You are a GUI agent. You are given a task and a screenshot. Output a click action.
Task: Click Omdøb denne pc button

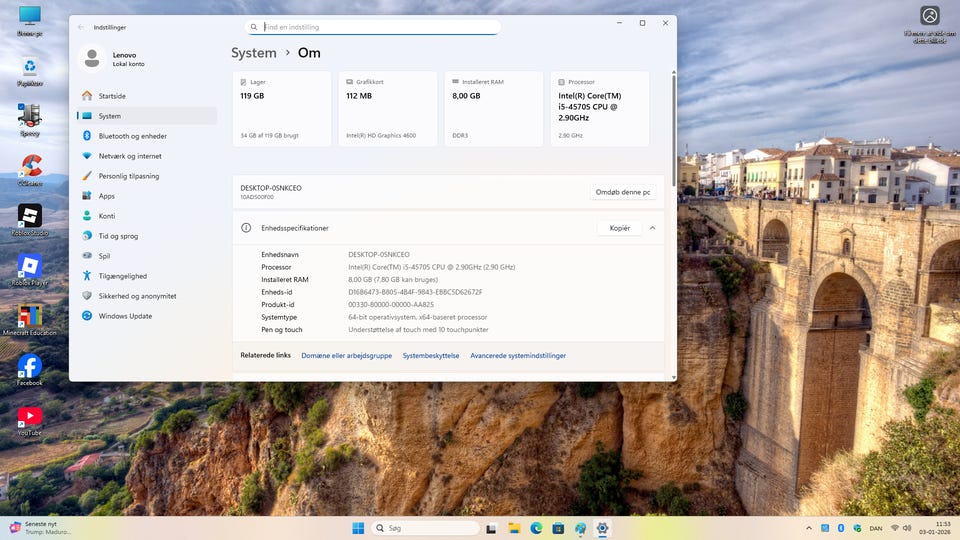(x=623, y=192)
